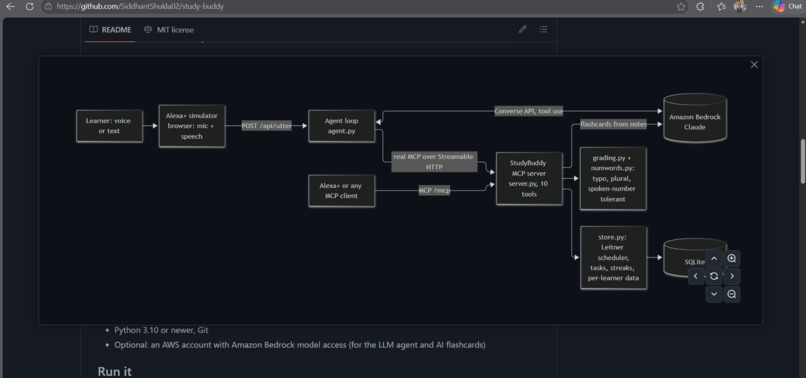Click the page's vertical scrollbar thumb
The height and width of the screenshot is (378, 806).
coord(803,161)
